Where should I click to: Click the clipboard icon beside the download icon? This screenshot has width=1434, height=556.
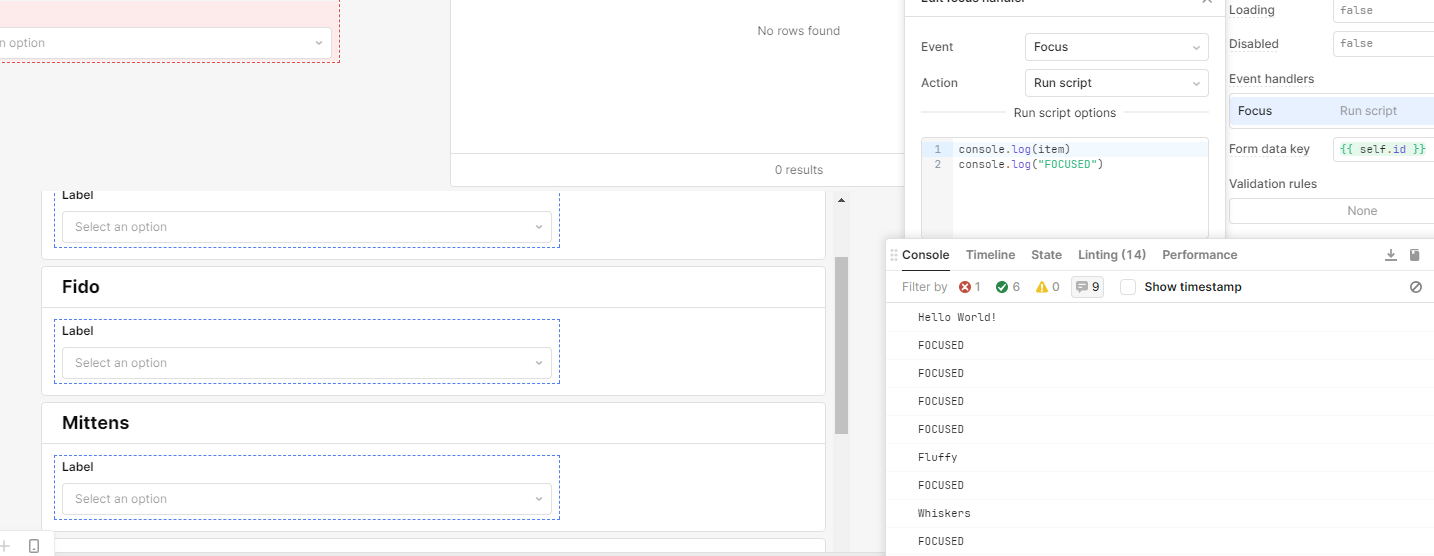(x=1414, y=255)
